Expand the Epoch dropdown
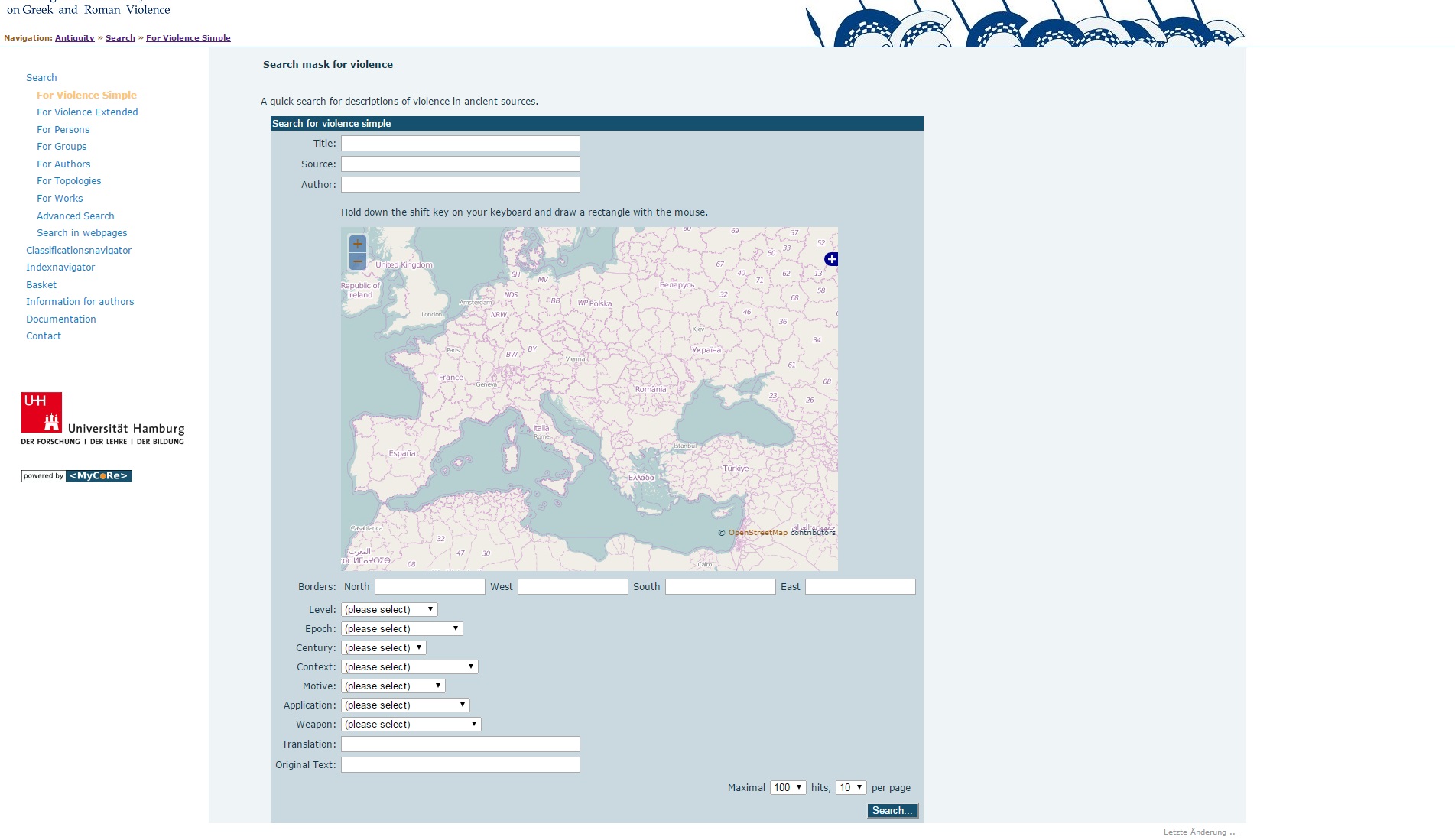This screenshot has height=840, width=1455. coord(401,629)
